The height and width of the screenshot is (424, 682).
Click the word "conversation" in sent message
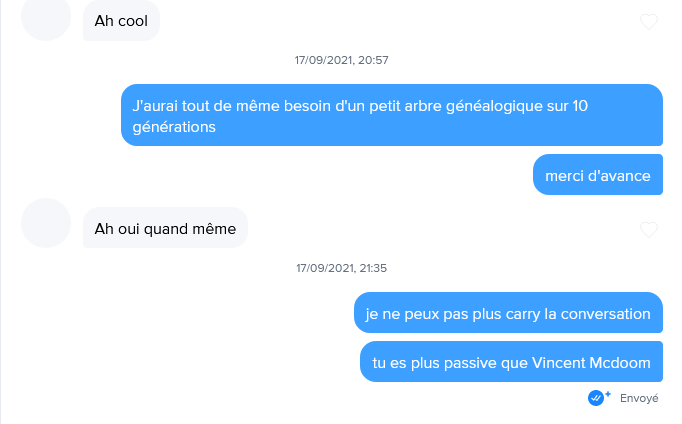(605, 314)
